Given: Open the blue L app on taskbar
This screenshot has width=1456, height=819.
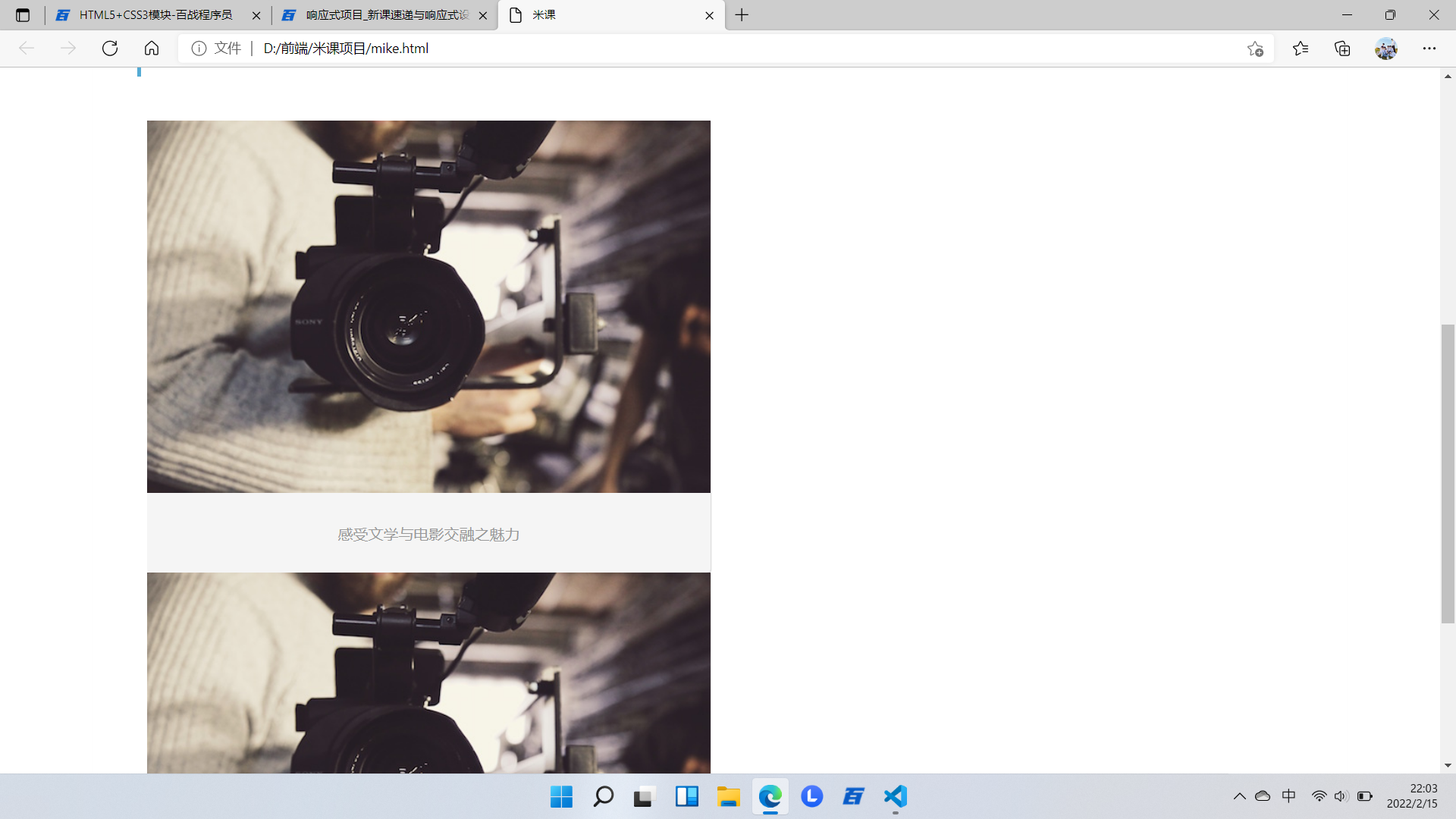Looking at the screenshot, I should click(811, 796).
